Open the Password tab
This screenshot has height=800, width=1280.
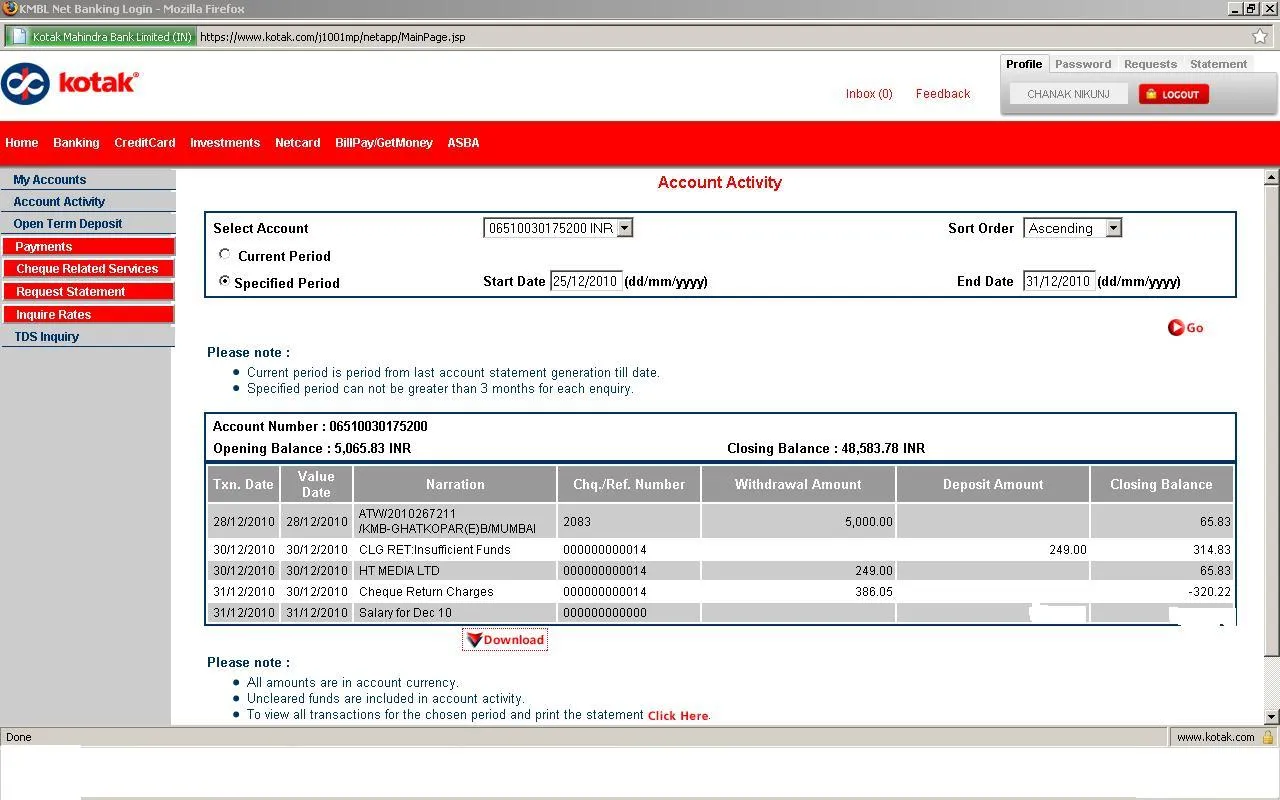point(1083,64)
